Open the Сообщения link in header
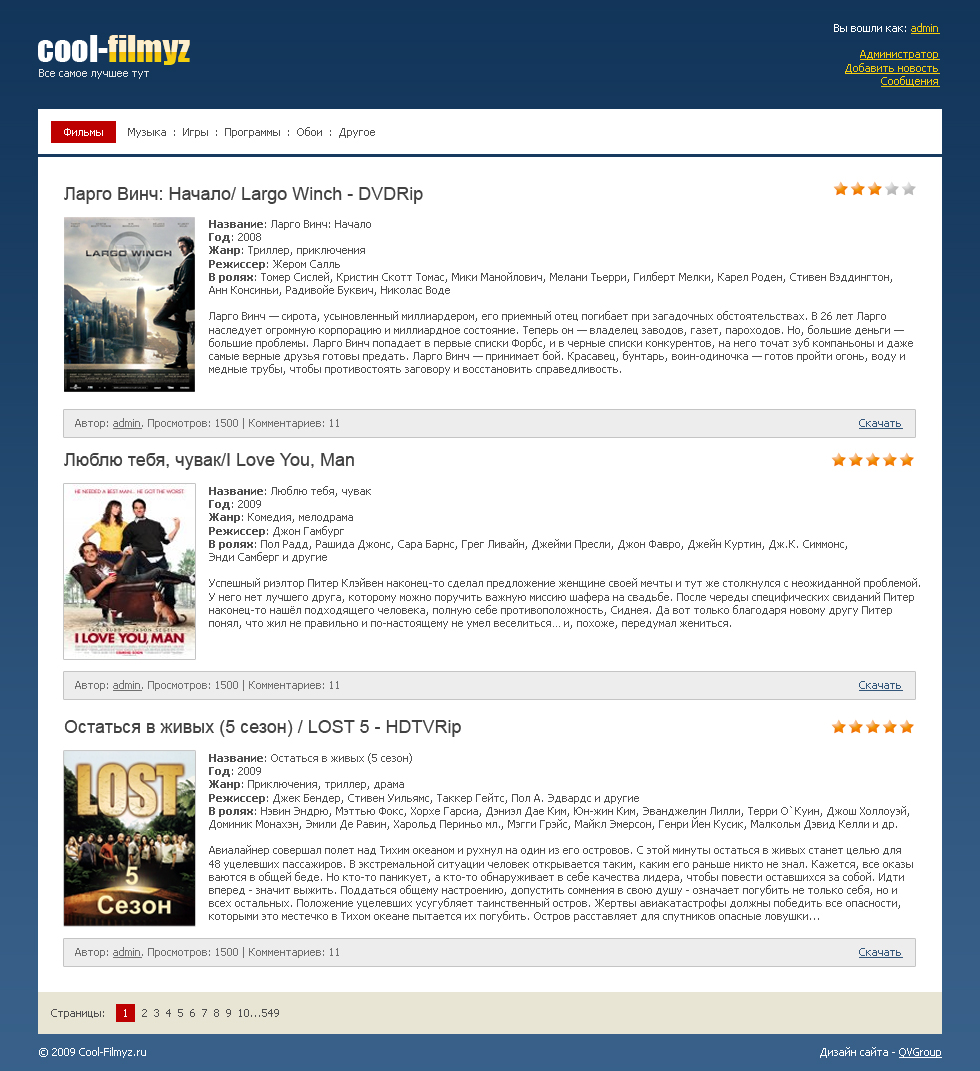The image size is (980, 1071). pyautogui.click(x=909, y=81)
